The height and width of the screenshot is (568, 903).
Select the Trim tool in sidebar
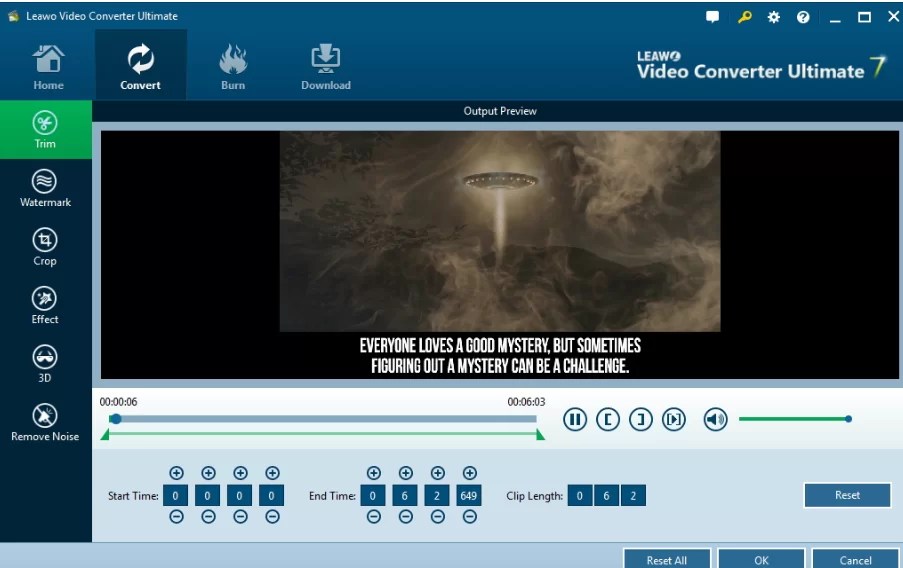point(45,130)
